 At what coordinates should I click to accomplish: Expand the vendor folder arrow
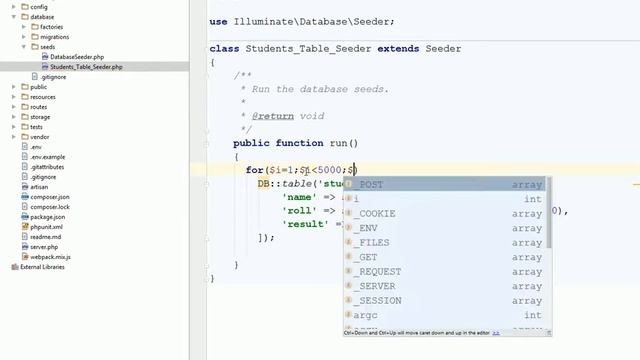(14, 137)
